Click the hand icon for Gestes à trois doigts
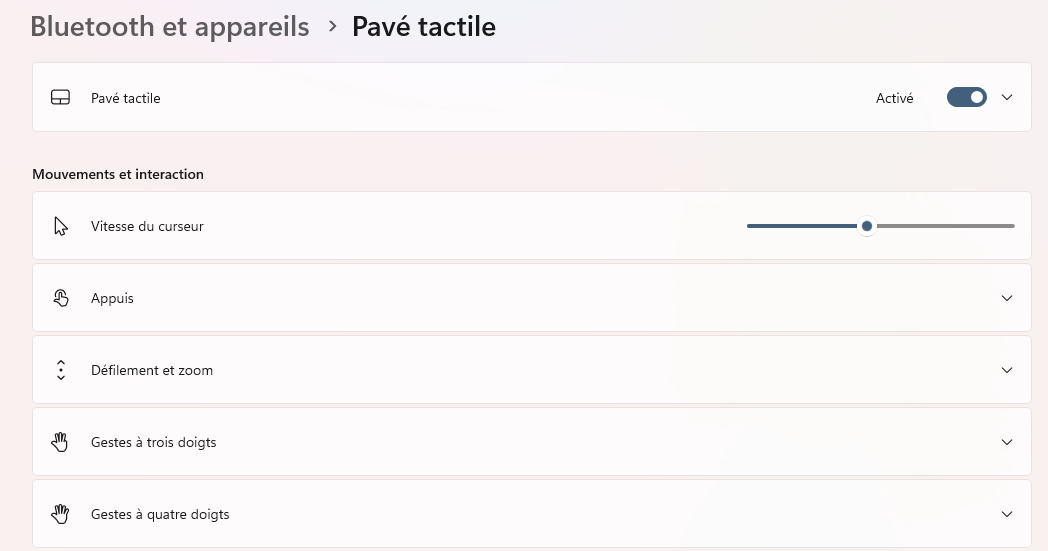Image resolution: width=1048 pixels, height=551 pixels. point(61,442)
